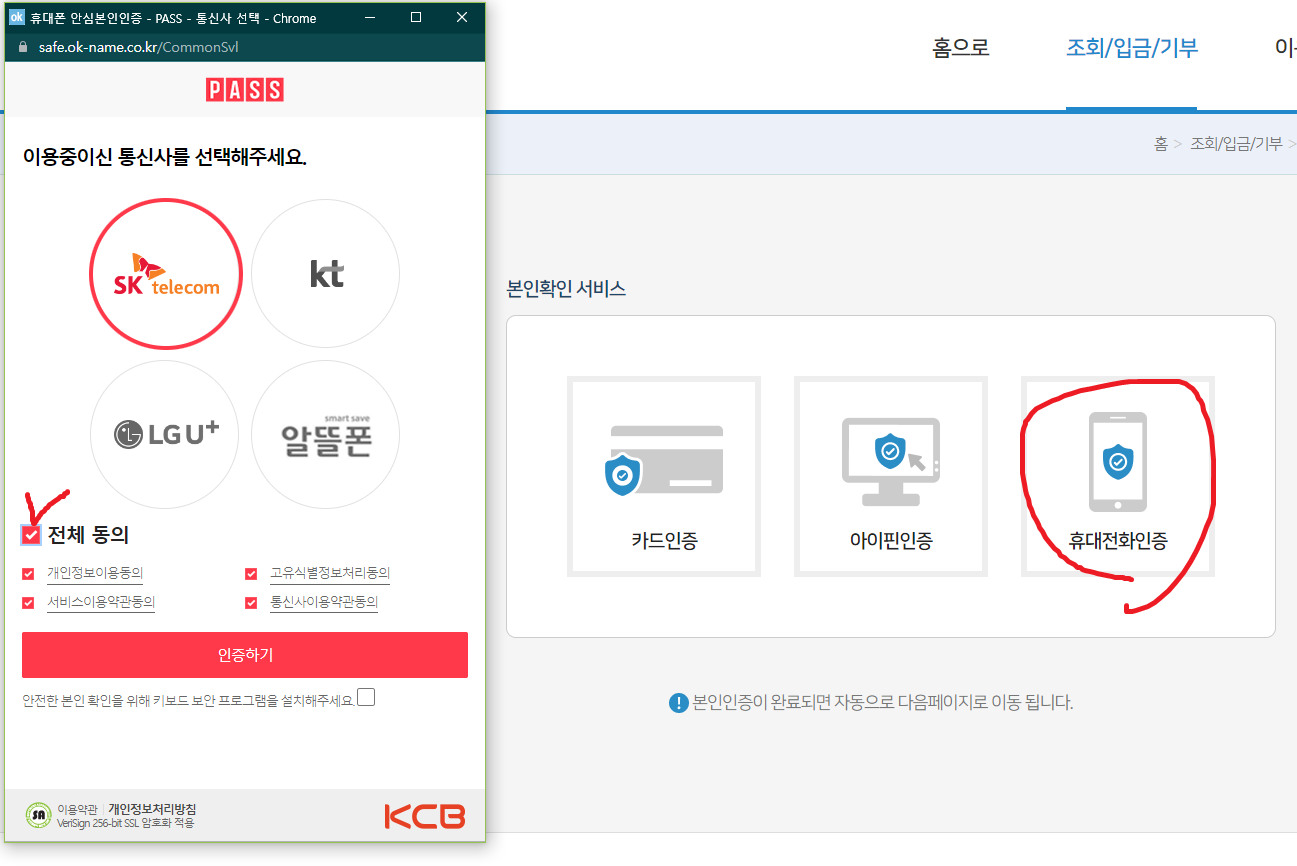The image size is (1297, 866).
Task: Choose the kt carrier option
Action: pos(325,273)
